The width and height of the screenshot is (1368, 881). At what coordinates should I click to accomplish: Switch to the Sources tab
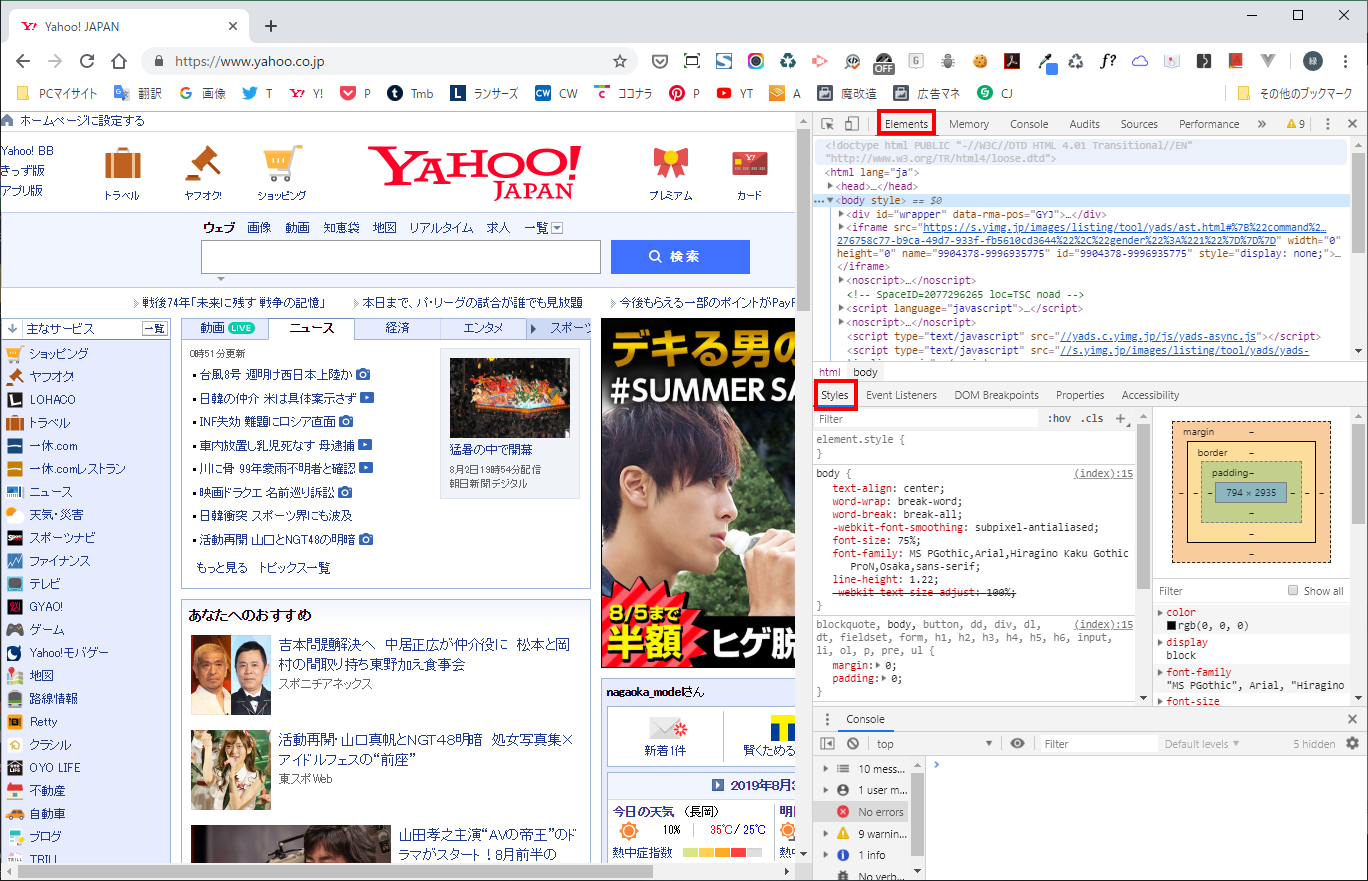pyautogui.click(x=1138, y=124)
